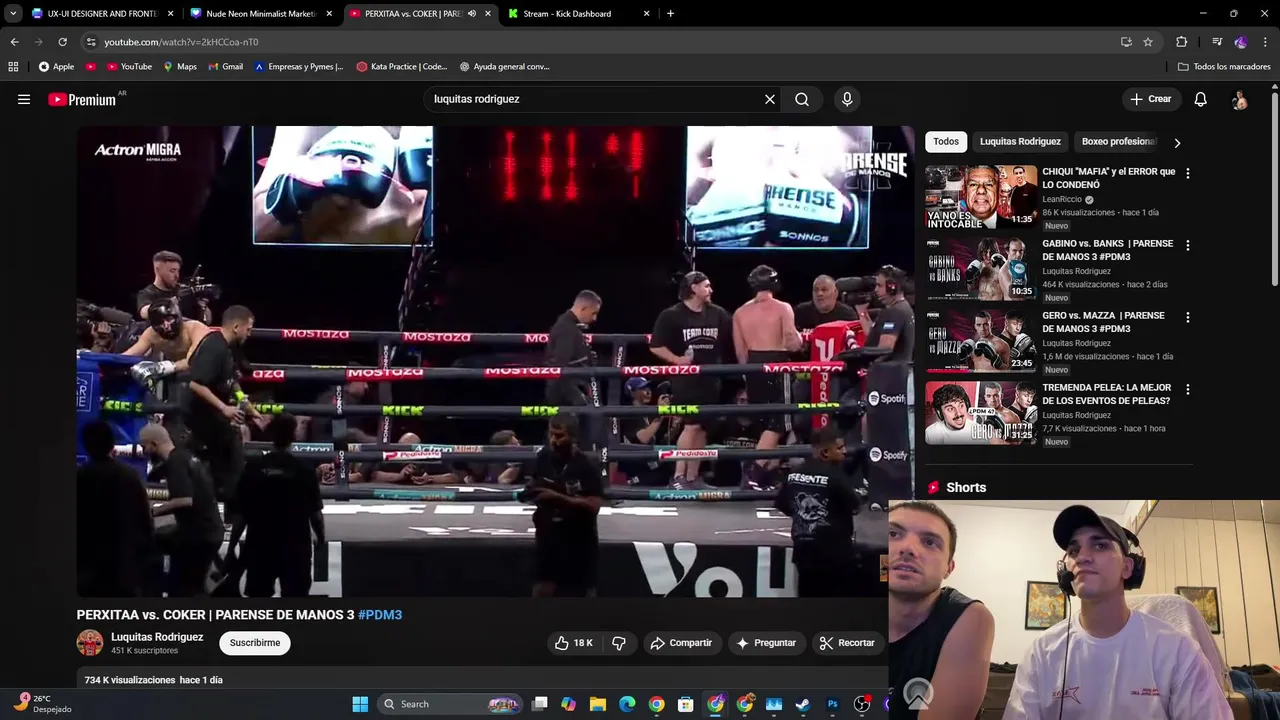Click the address bar URL

point(181,42)
